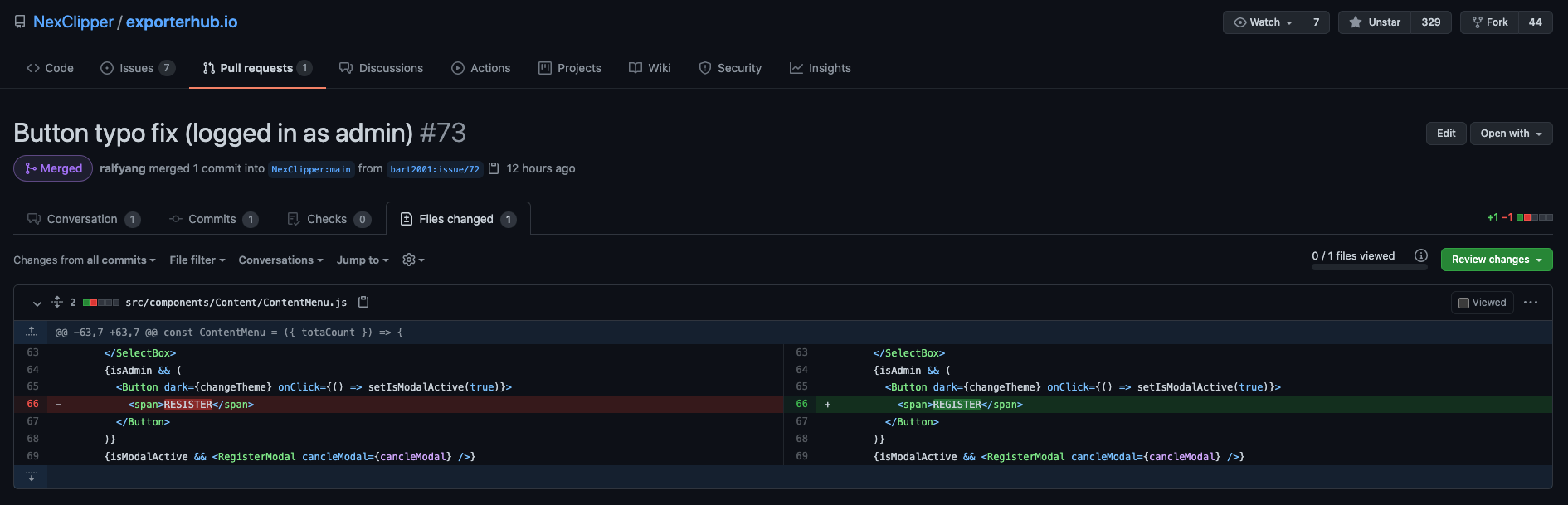Click the Merged status badge

(x=54, y=168)
